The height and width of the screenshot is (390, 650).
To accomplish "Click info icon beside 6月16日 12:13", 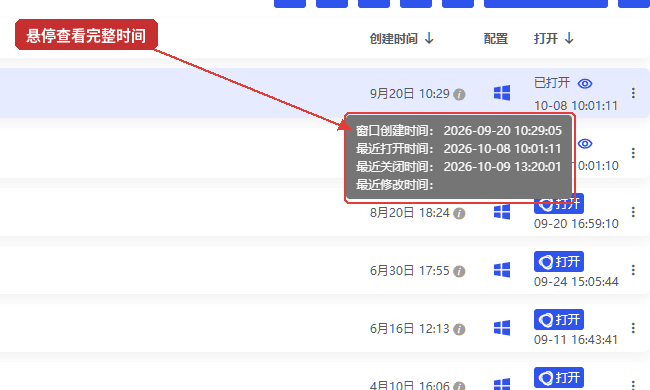I will [459, 329].
